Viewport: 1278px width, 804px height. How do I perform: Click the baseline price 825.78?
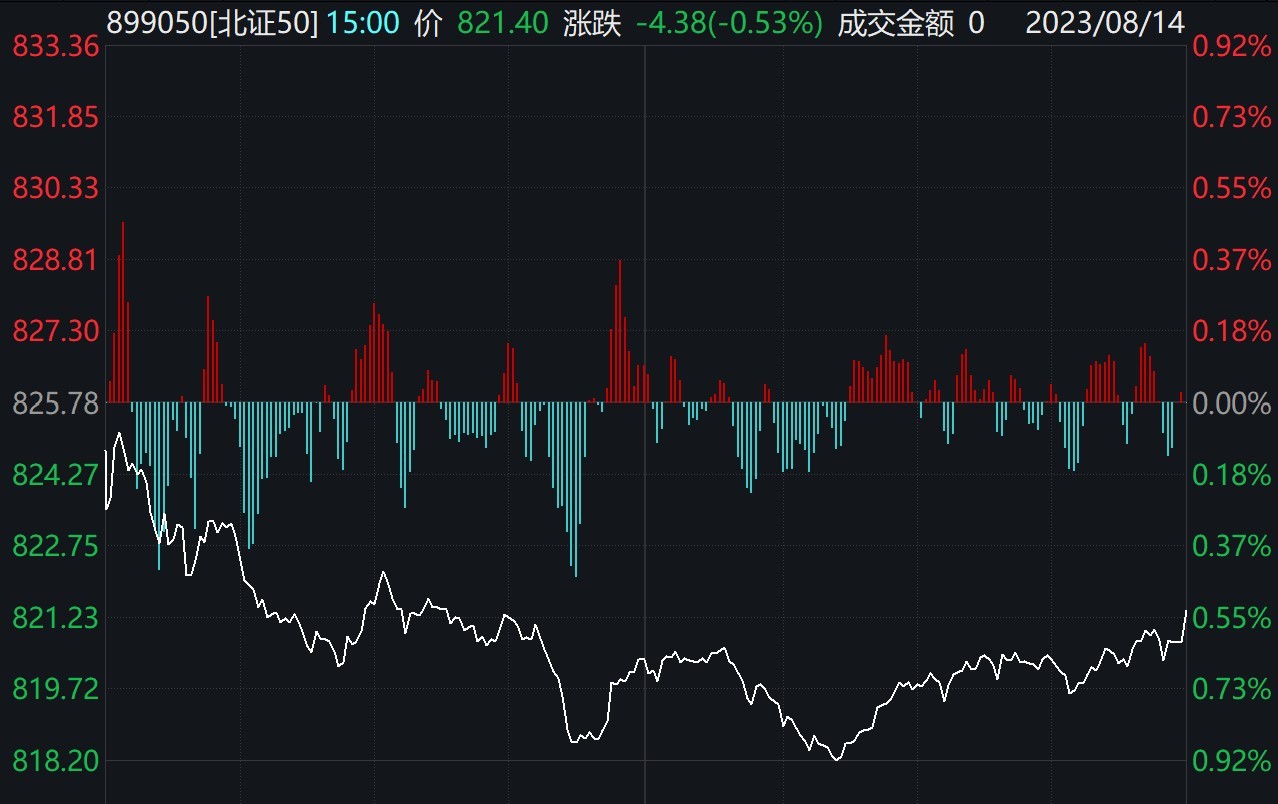55,403
